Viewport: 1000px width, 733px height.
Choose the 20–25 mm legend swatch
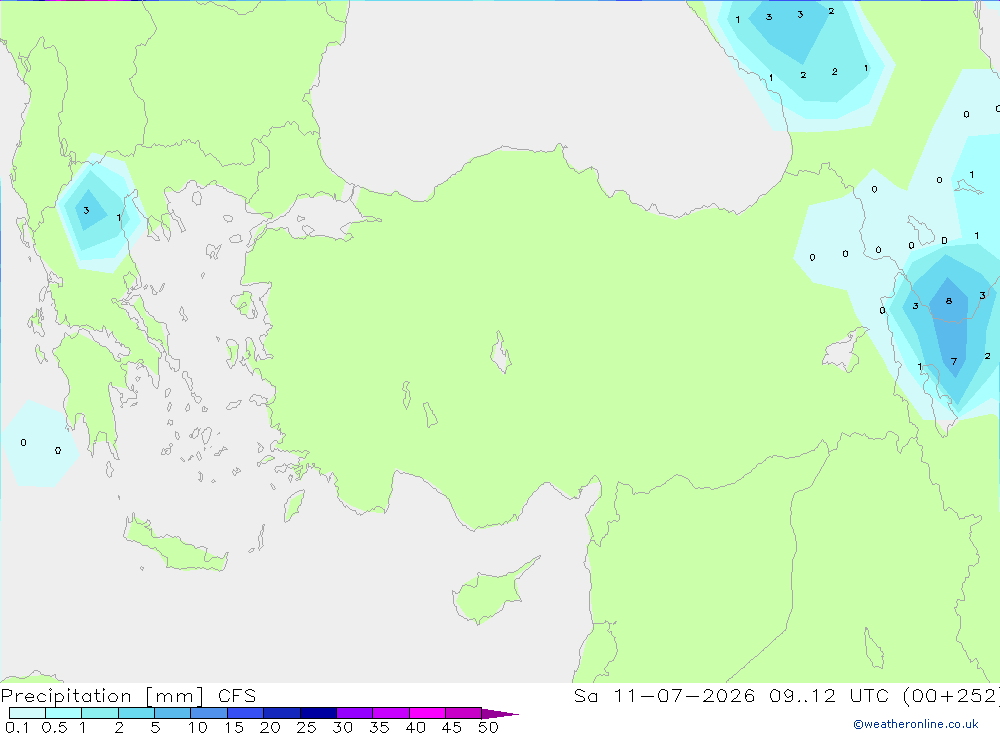point(281,713)
